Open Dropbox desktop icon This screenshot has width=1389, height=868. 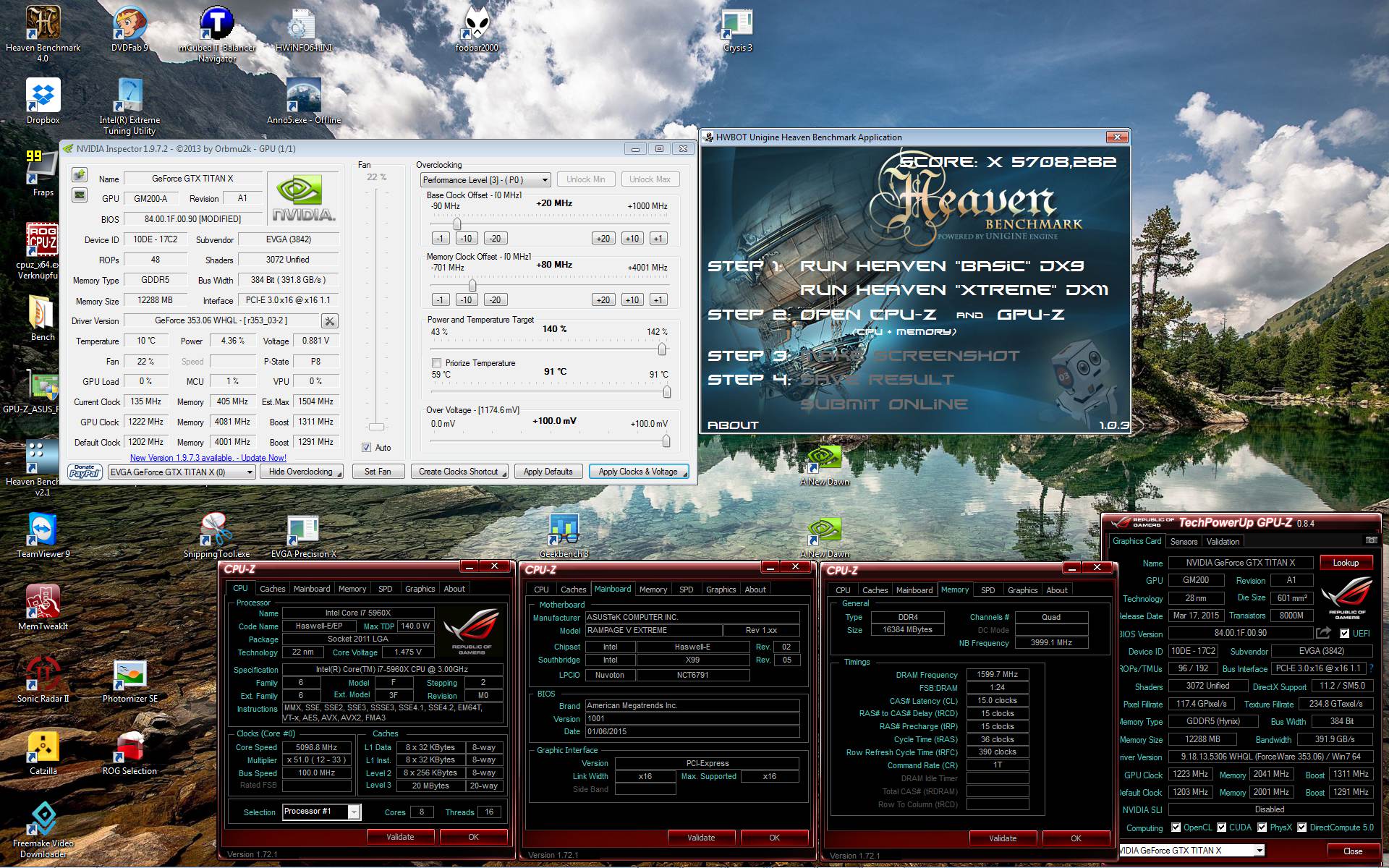pos(43,101)
